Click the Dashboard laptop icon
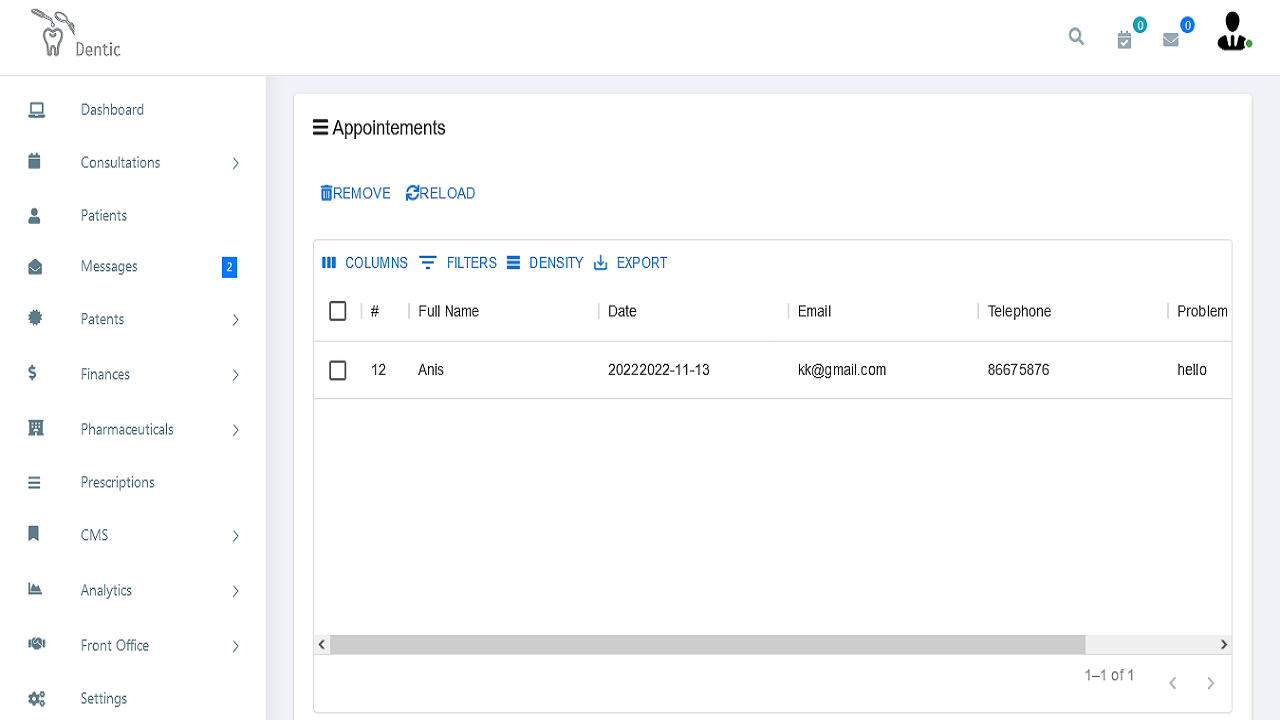1280x720 pixels. (36, 110)
